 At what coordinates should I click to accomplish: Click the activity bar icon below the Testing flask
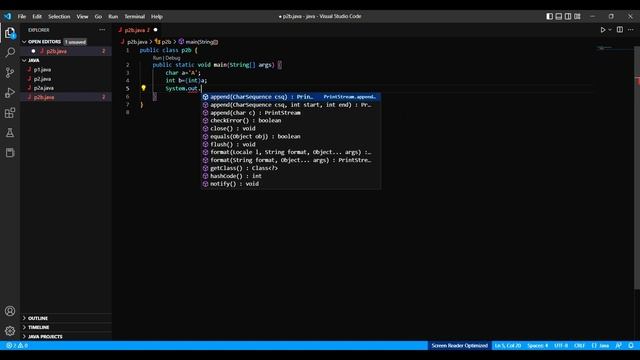[x=10, y=153]
